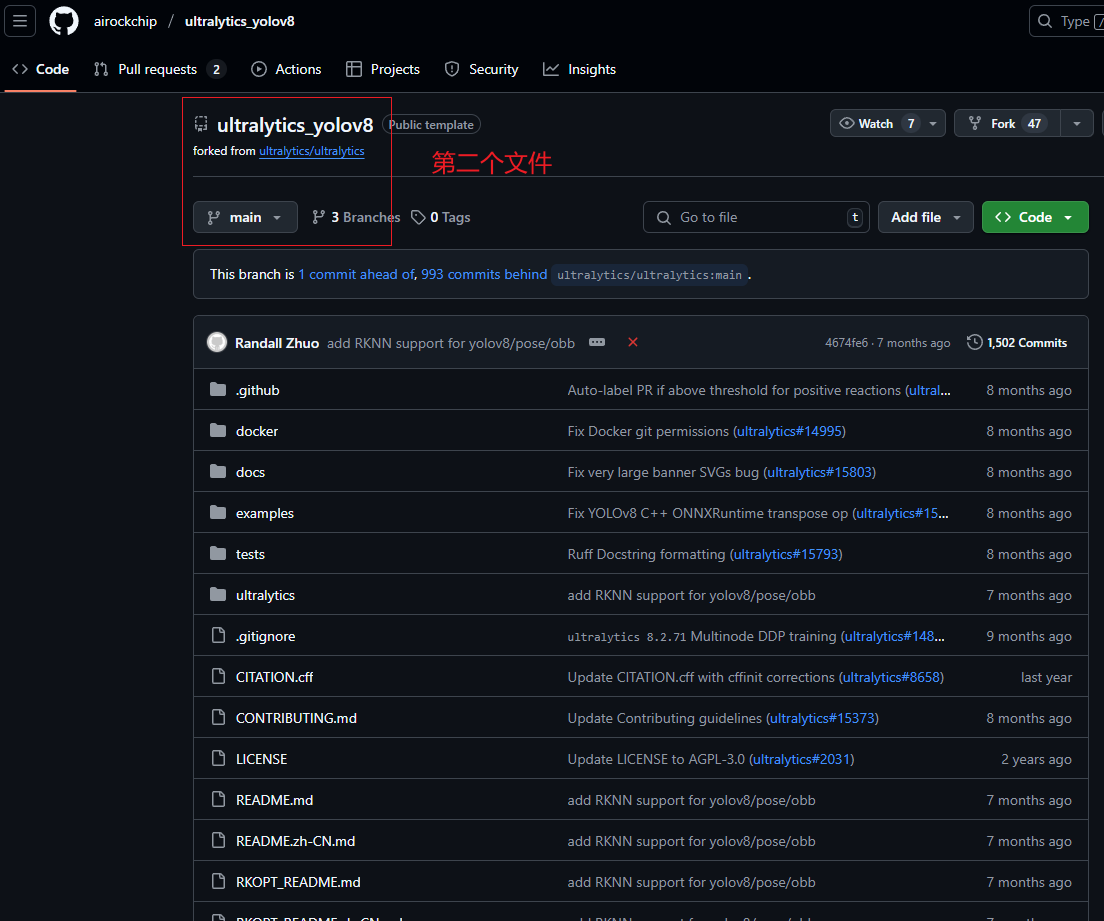This screenshot has width=1104, height=921.
Task: Click the file icon for README.zh-CN.md
Action: pos(218,840)
